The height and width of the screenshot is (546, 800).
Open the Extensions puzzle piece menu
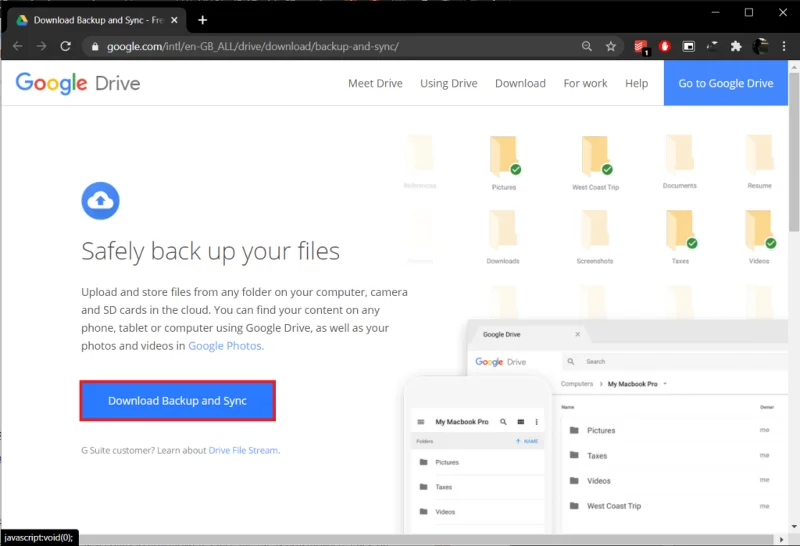(736, 46)
